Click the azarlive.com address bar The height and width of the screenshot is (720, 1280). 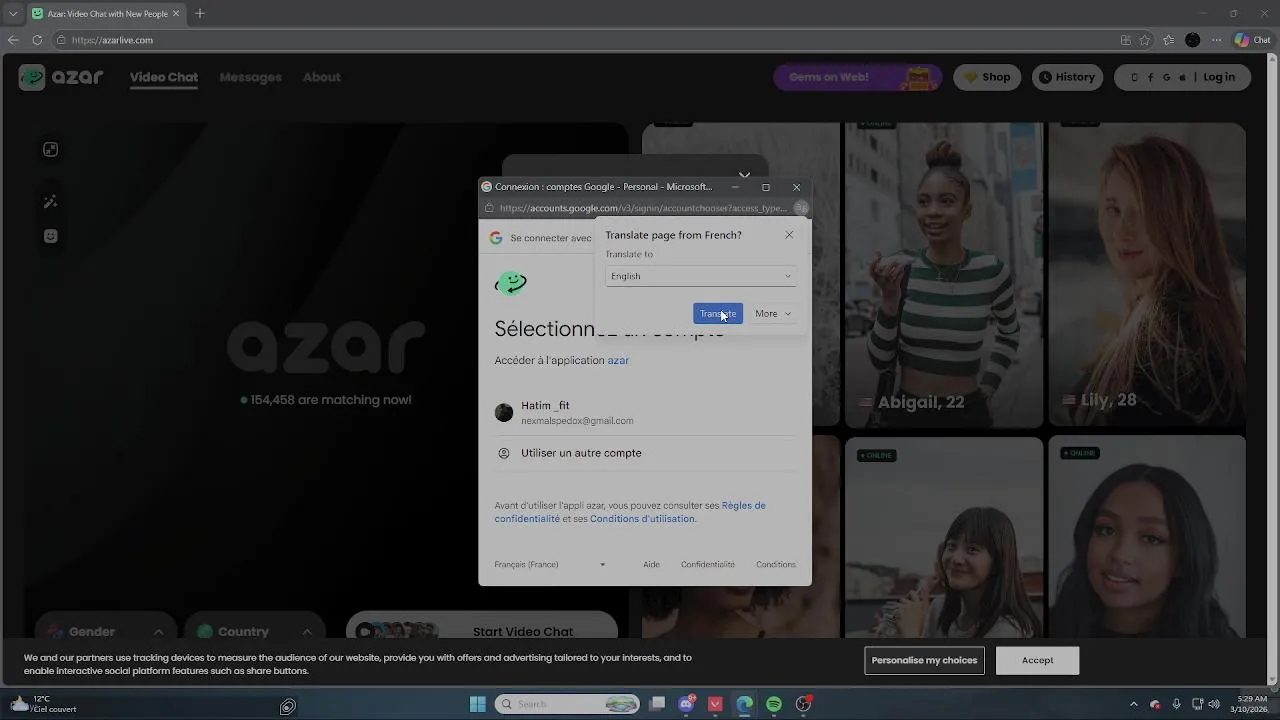coord(580,40)
